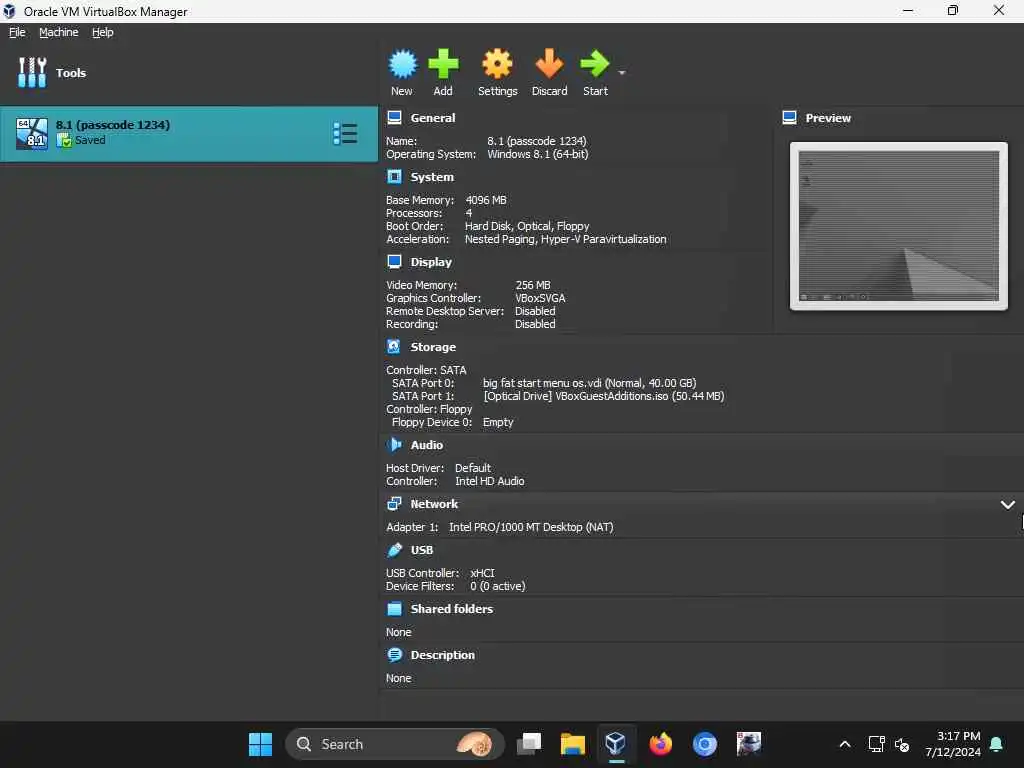Collapse the Network section chevron

pos(1008,504)
